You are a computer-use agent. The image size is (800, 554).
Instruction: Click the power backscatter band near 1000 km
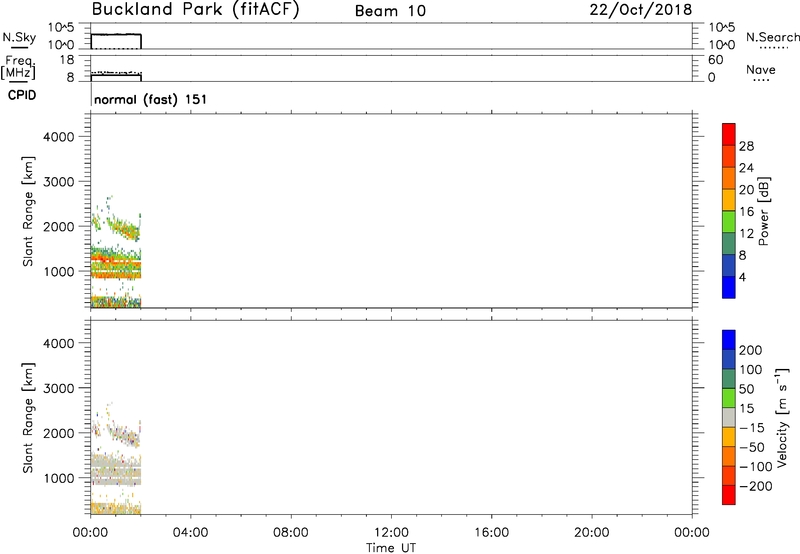[116, 265]
